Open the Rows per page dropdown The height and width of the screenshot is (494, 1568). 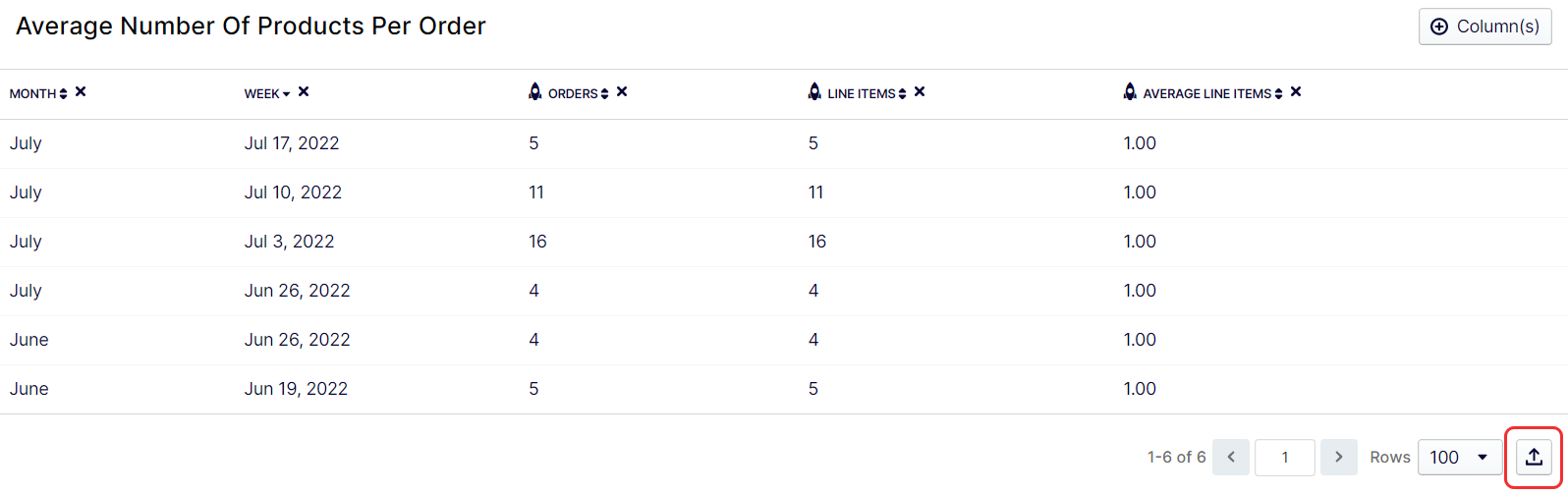(1460, 457)
